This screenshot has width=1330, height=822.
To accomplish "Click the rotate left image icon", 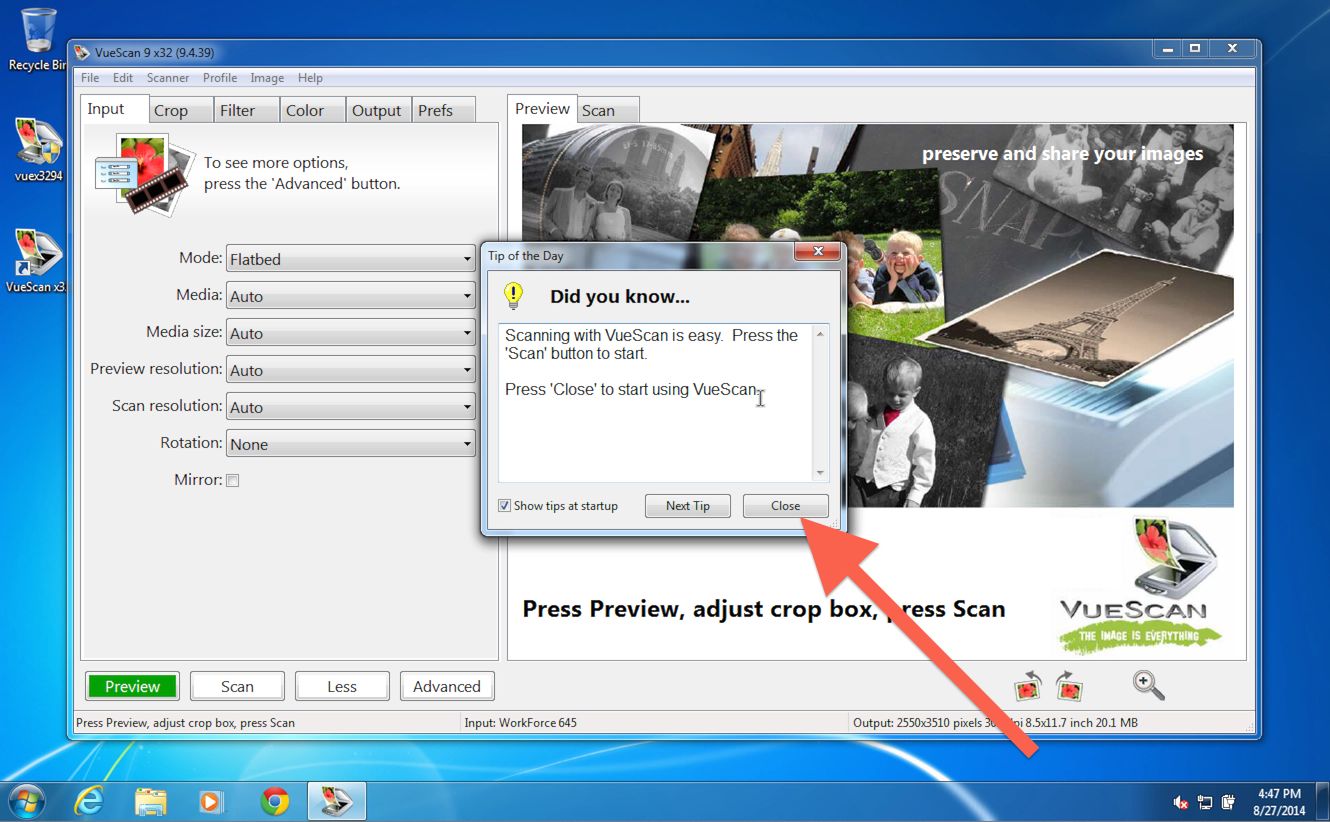I will click(1028, 686).
